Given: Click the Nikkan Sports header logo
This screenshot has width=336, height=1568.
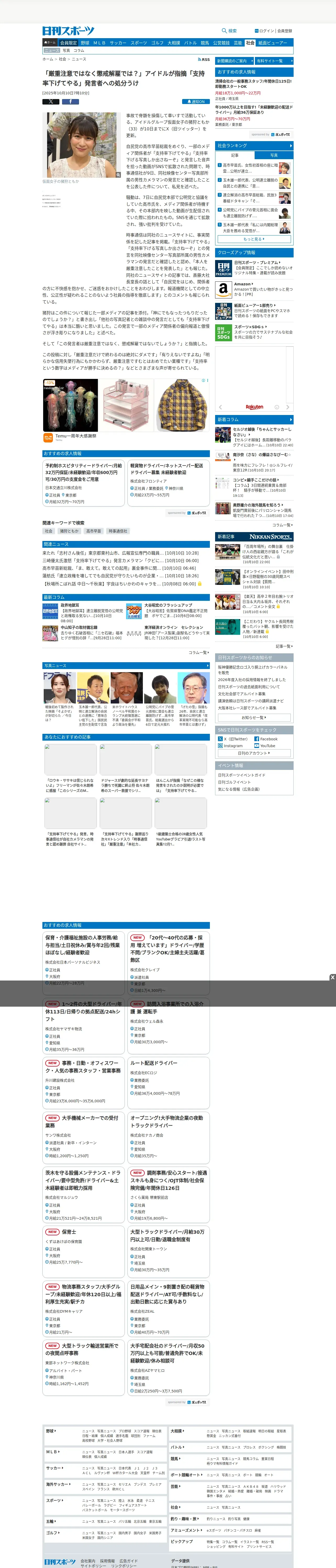Looking at the screenshot, I should 68,30.
